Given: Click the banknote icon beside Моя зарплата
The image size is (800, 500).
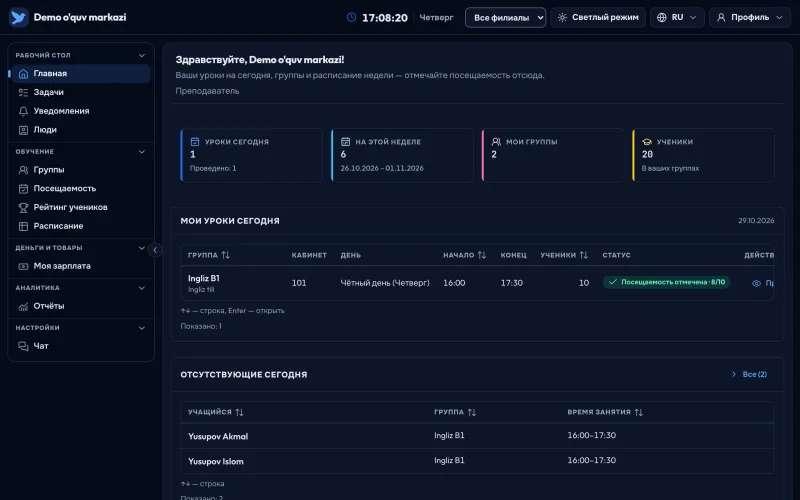Looking at the screenshot, I should [23, 266].
